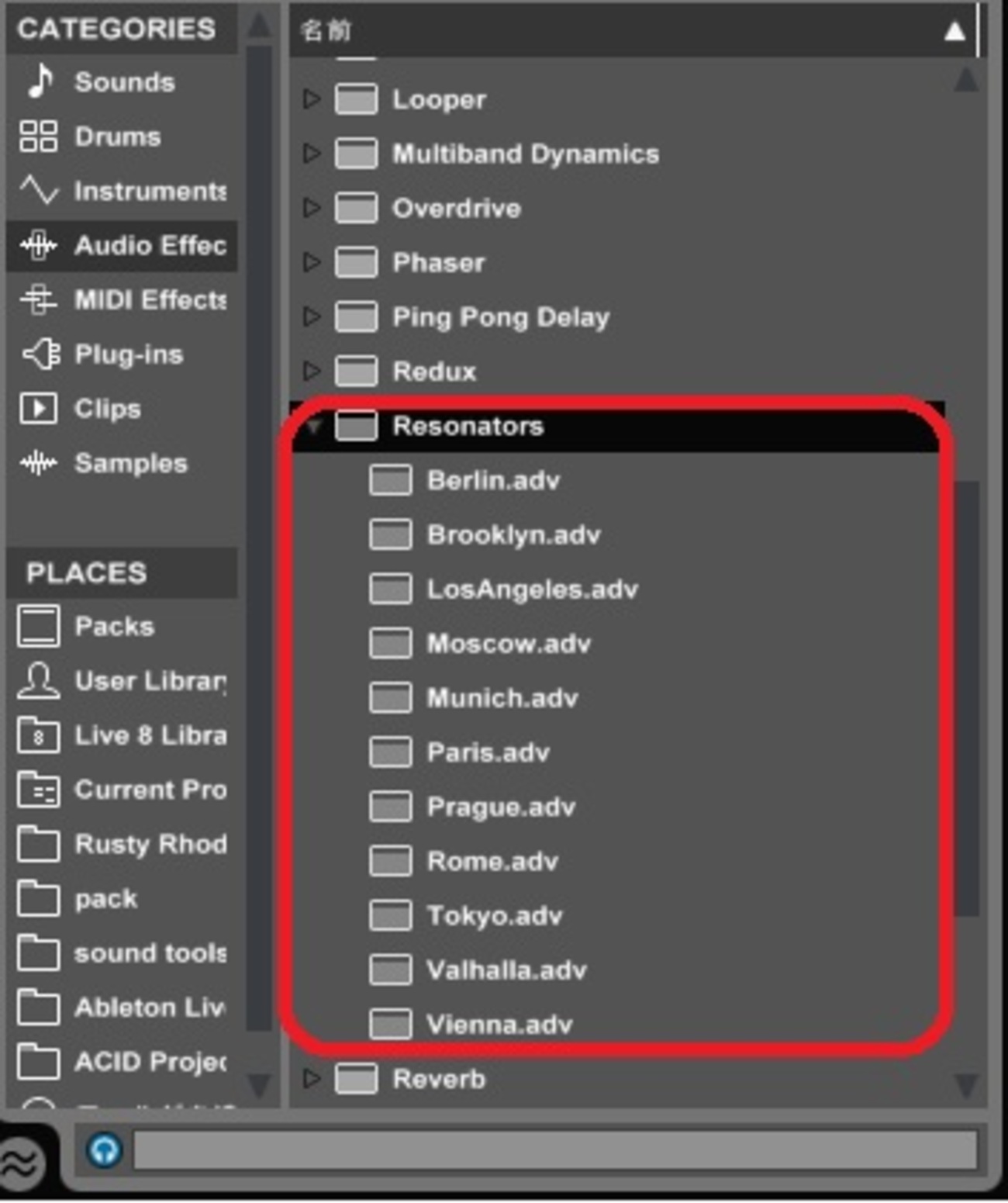Select the MIDI Effects category icon
This screenshot has width=1008, height=1203.
(x=39, y=300)
